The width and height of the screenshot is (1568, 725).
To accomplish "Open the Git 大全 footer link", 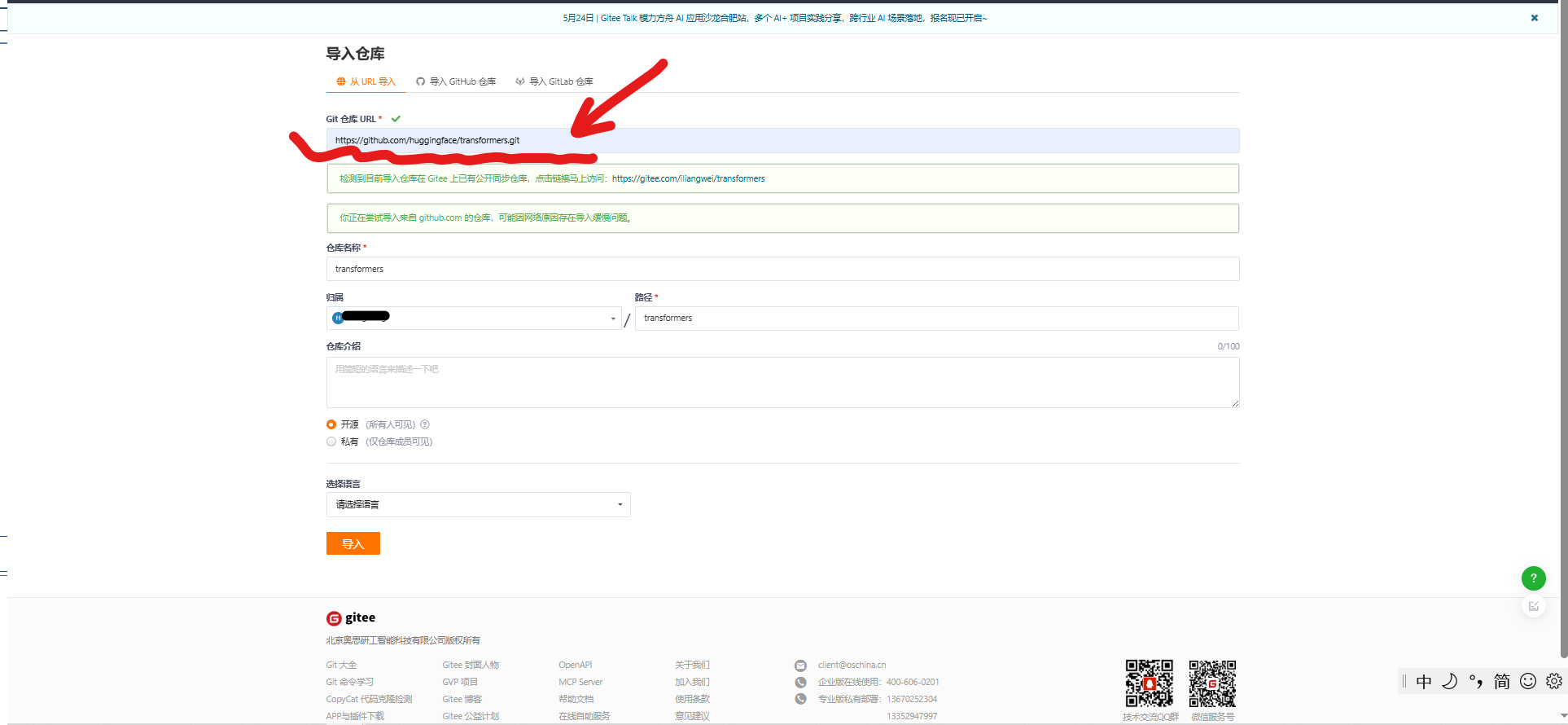I will pos(342,665).
